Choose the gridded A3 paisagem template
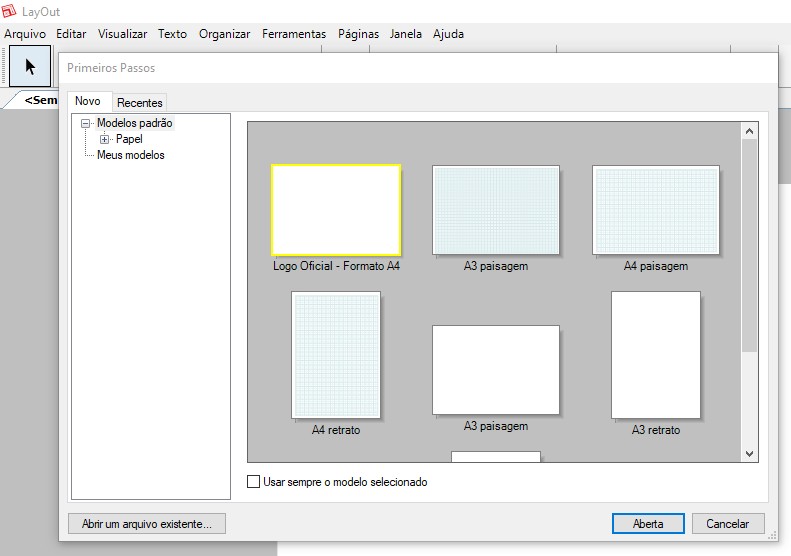Image resolution: width=791 pixels, height=556 pixels. coord(495,210)
